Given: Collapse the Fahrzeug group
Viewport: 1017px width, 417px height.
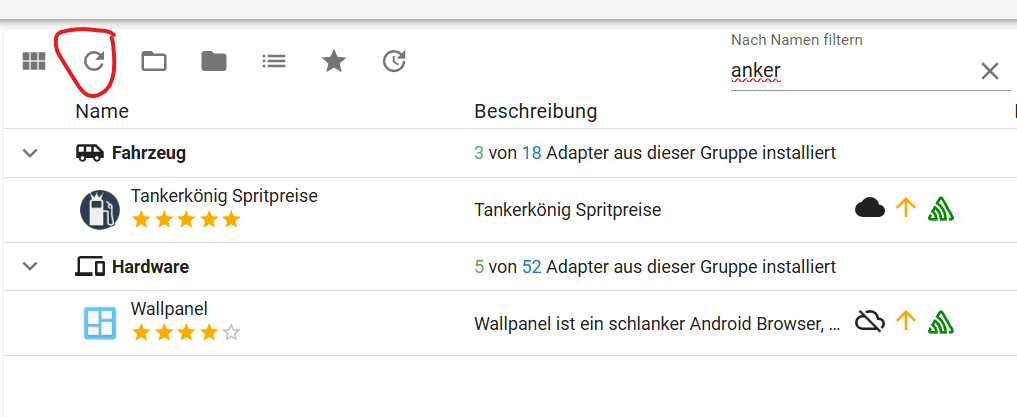Looking at the screenshot, I should point(30,153).
